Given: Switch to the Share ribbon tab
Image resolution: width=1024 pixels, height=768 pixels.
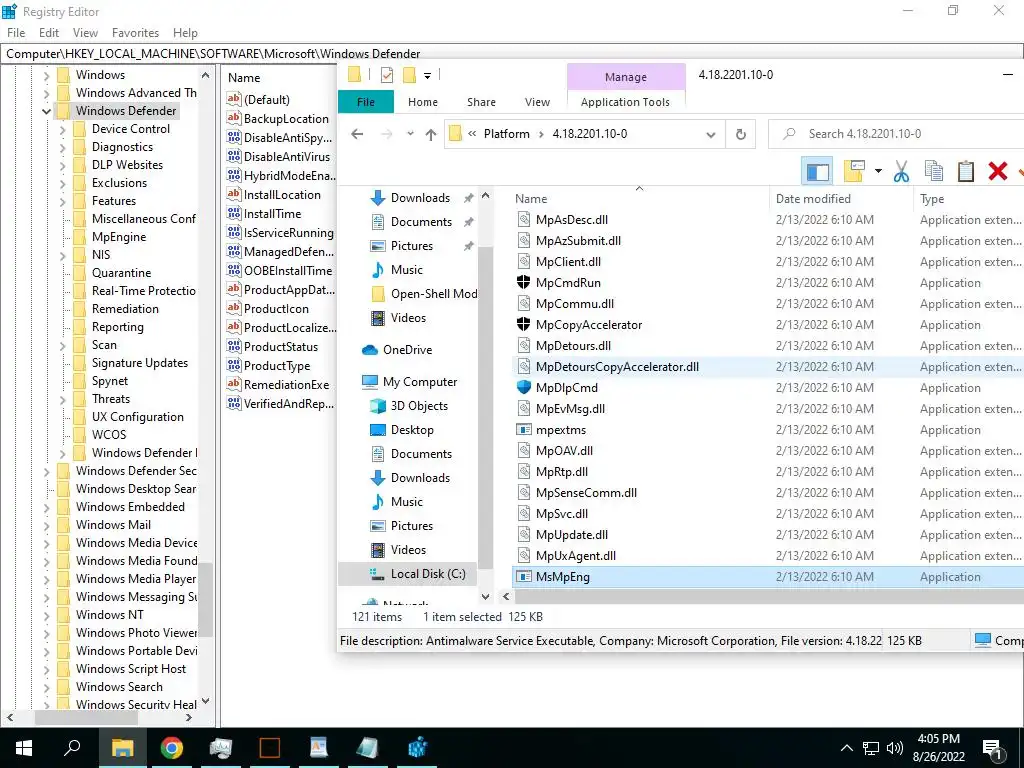Looking at the screenshot, I should click(x=481, y=102).
